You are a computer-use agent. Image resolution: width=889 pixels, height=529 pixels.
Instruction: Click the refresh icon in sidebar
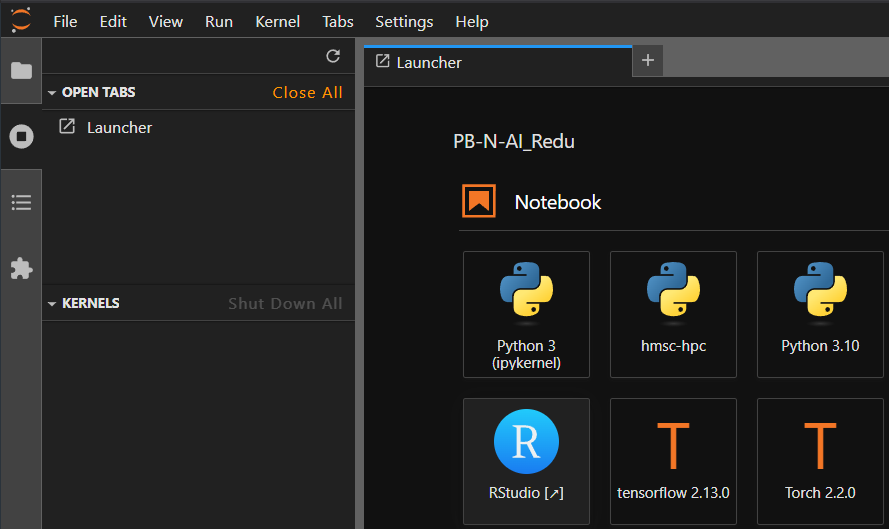click(333, 57)
